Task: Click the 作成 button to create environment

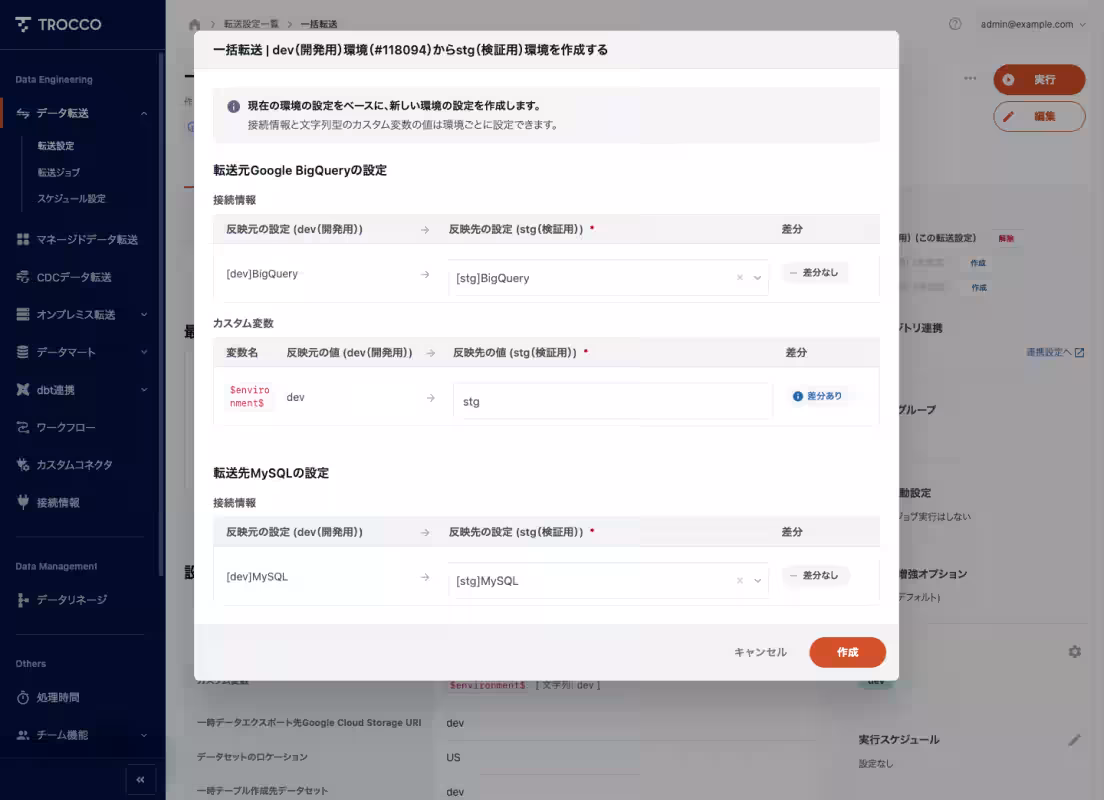Action: pyautogui.click(x=847, y=652)
